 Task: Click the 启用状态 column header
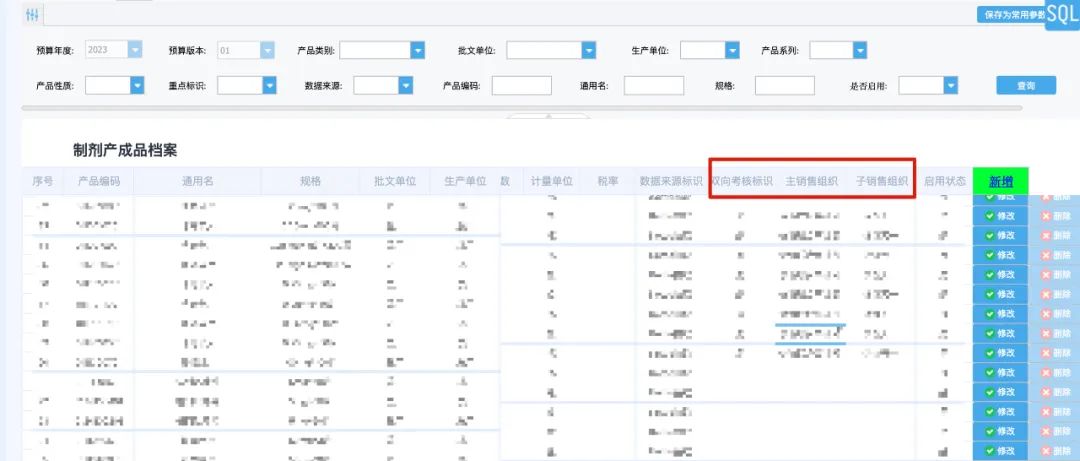945,182
